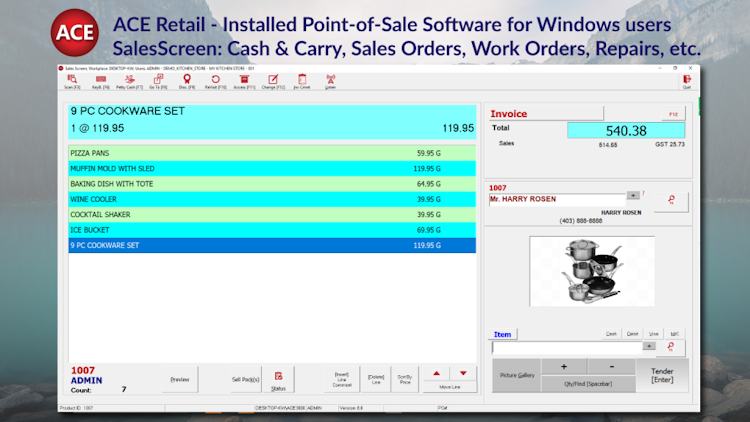The image size is (750, 422).
Task: Click the Listen antenna icon
Action: (331, 82)
